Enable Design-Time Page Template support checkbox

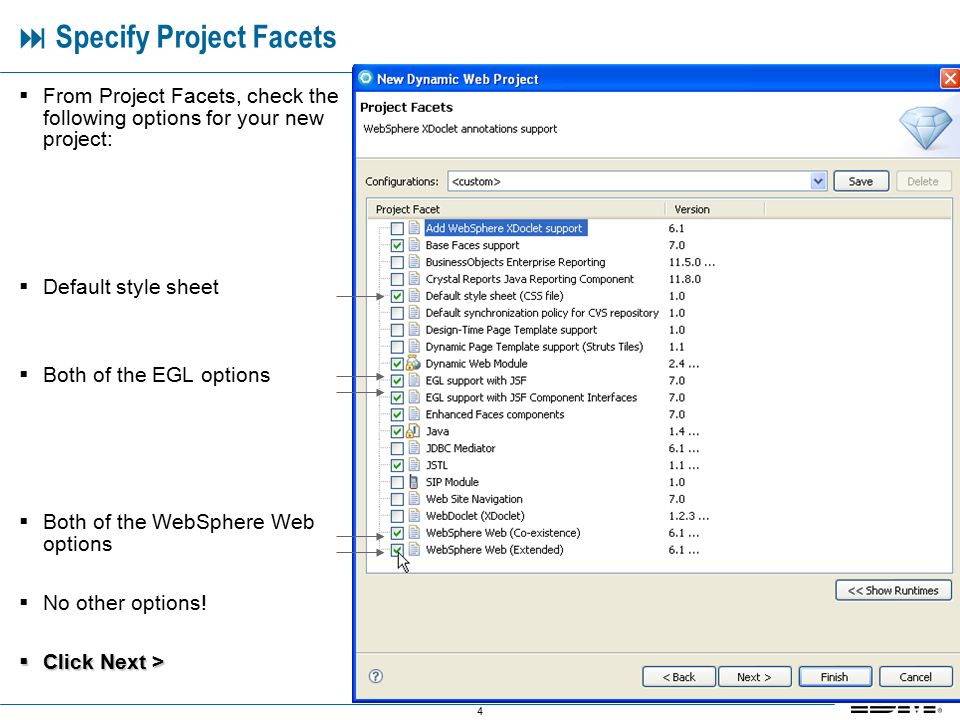[397, 330]
